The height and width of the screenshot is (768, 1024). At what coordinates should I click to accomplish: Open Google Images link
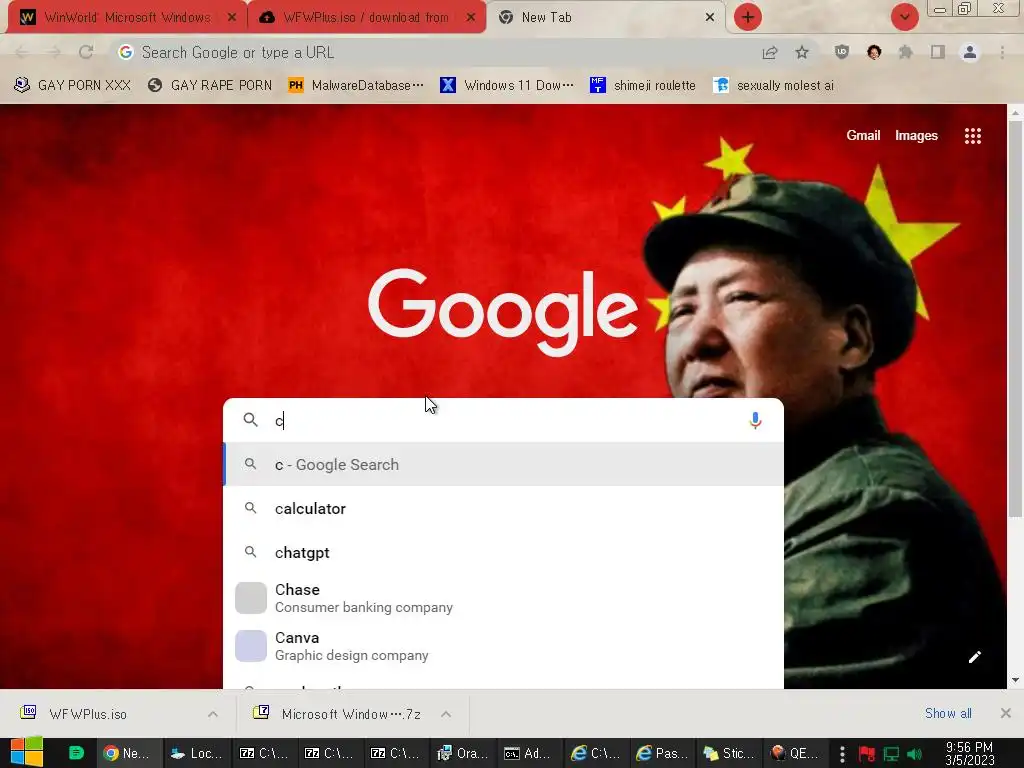click(x=916, y=136)
